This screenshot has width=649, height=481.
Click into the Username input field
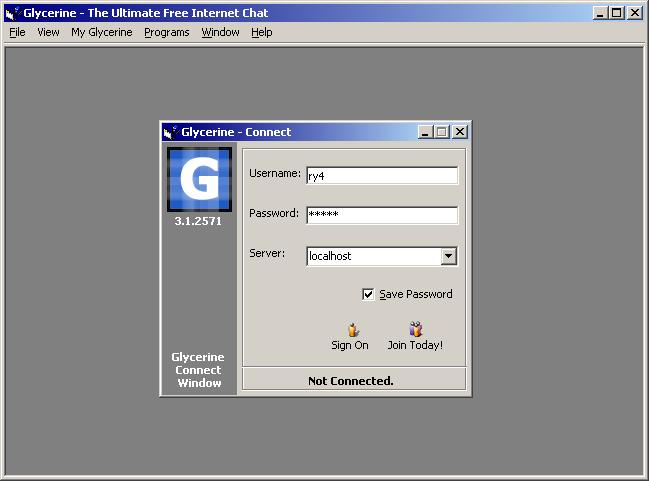pos(381,175)
